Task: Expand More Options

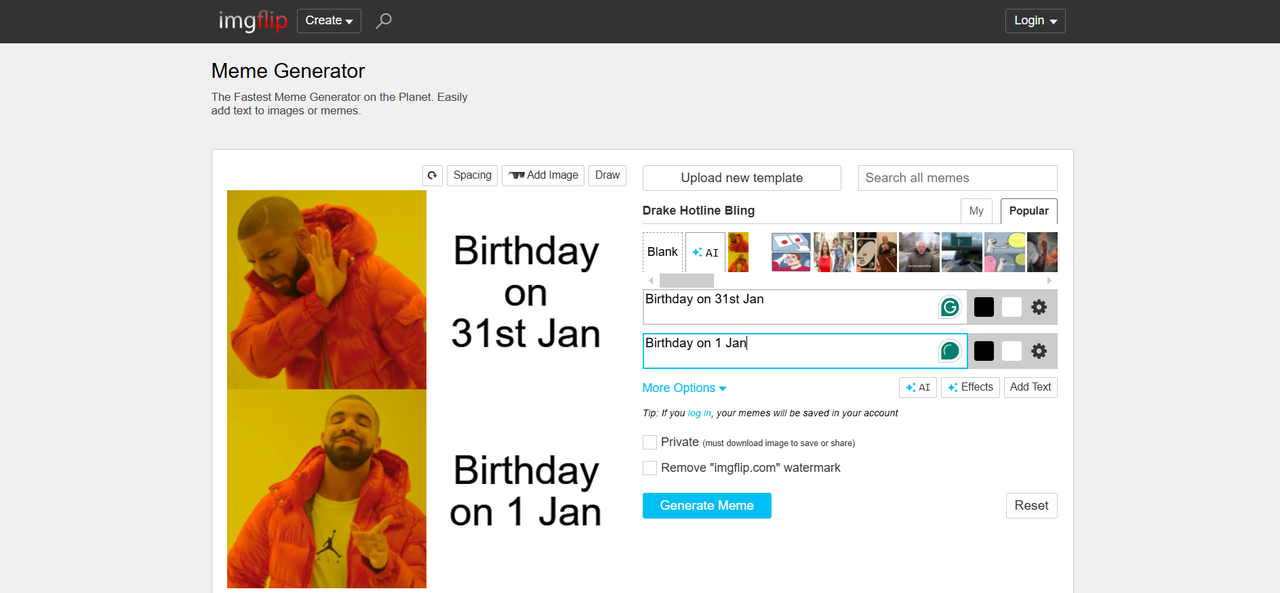Action: [x=684, y=388]
